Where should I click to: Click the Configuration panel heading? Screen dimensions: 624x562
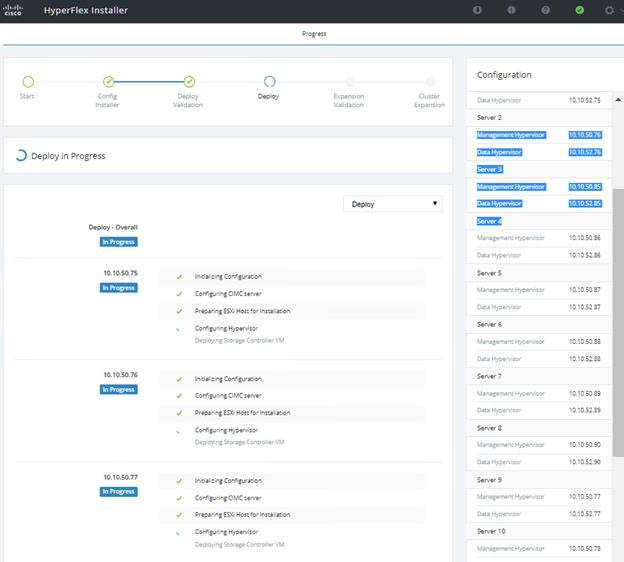[504, 75]
